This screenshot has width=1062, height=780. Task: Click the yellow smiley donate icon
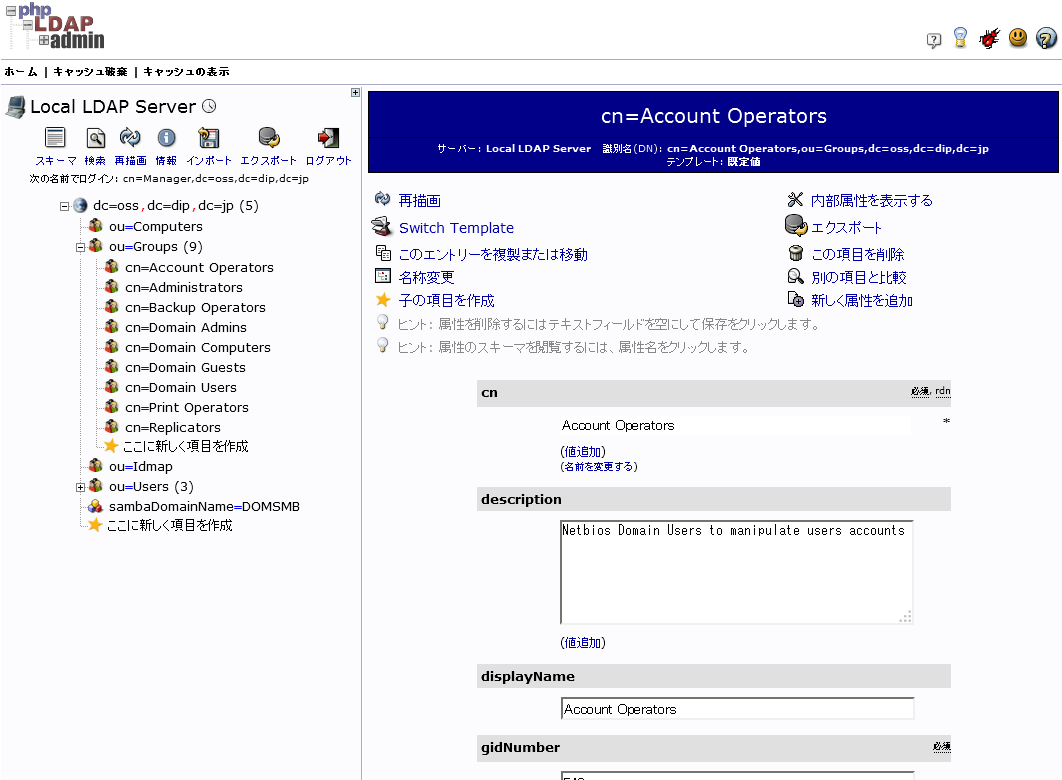[1017, 37]
